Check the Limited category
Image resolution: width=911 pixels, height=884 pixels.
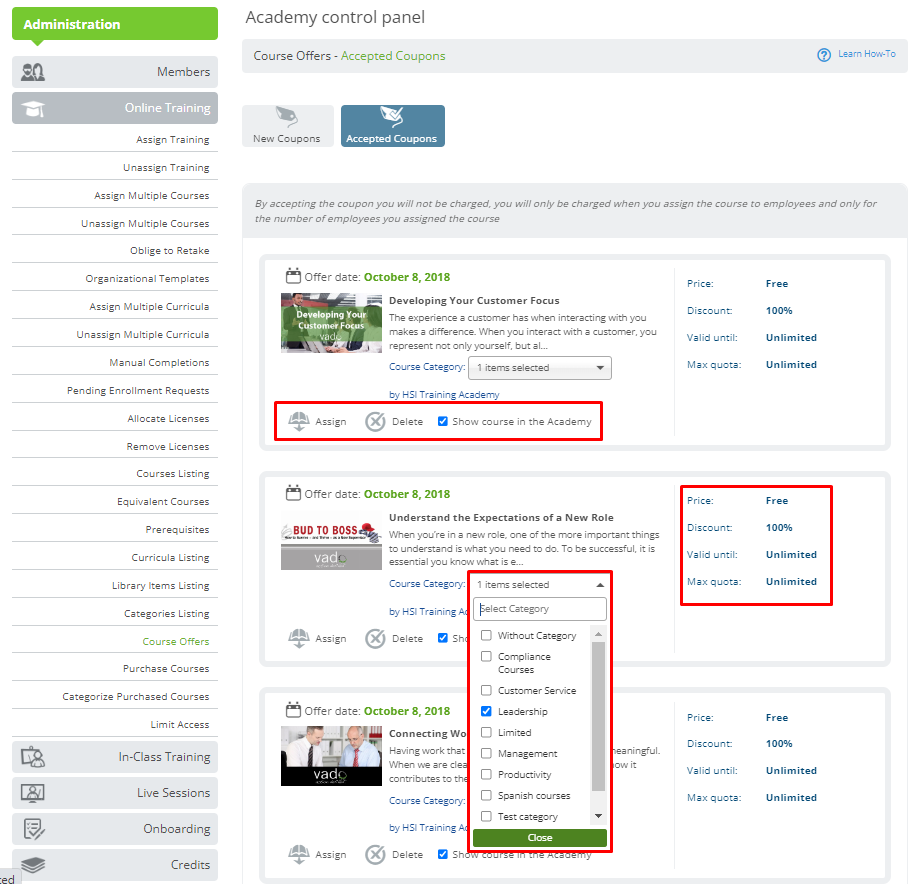[486, 732]
